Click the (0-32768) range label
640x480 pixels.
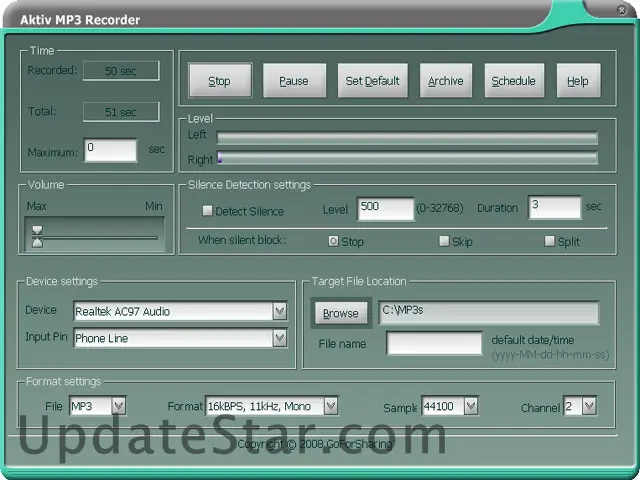(440, 209)
